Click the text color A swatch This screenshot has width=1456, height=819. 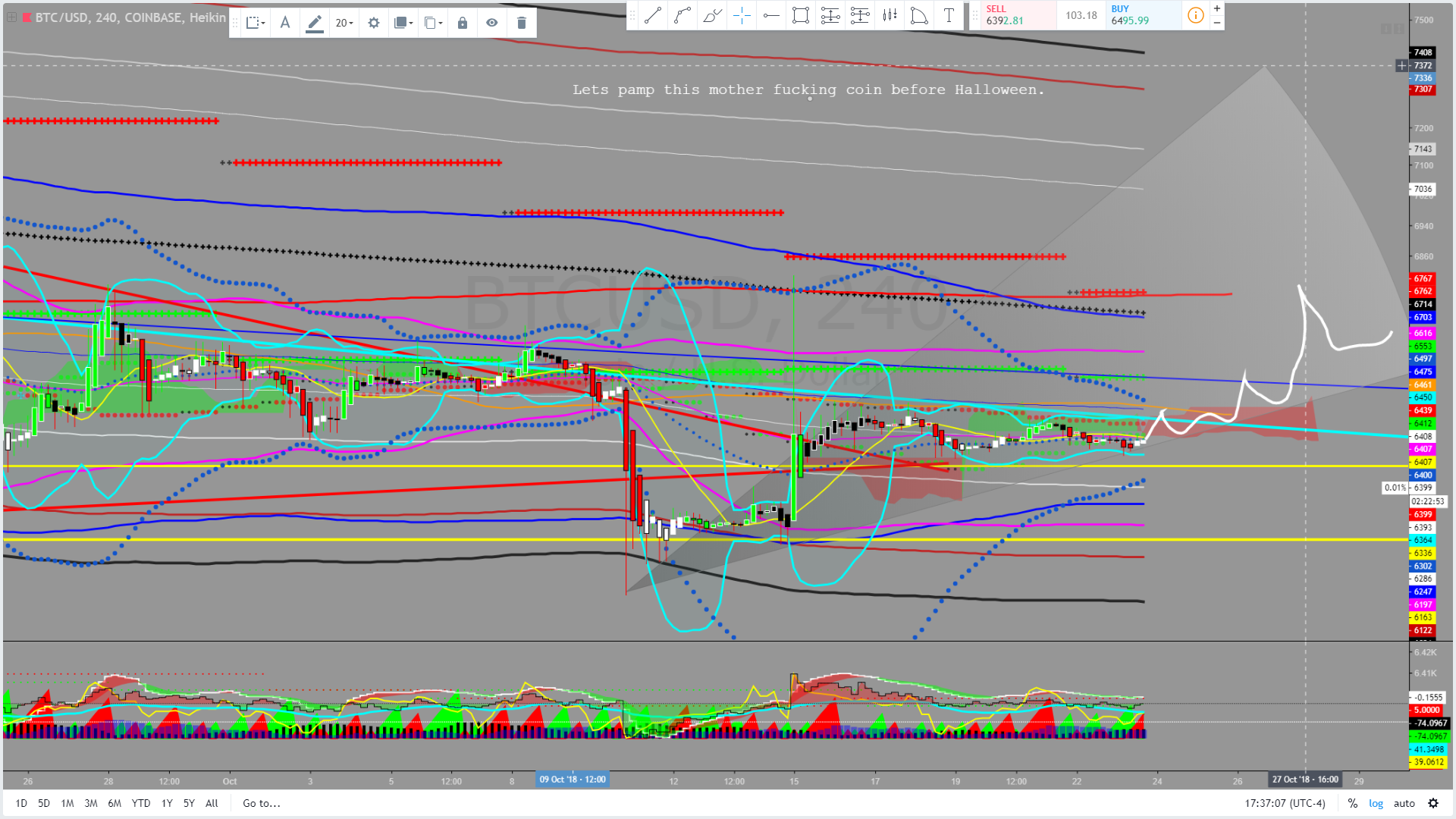click(x=285, y=23)
